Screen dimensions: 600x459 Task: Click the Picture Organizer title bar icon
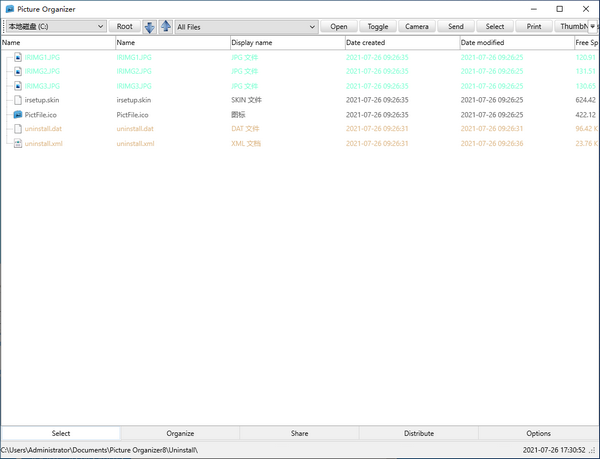(9, 8)
